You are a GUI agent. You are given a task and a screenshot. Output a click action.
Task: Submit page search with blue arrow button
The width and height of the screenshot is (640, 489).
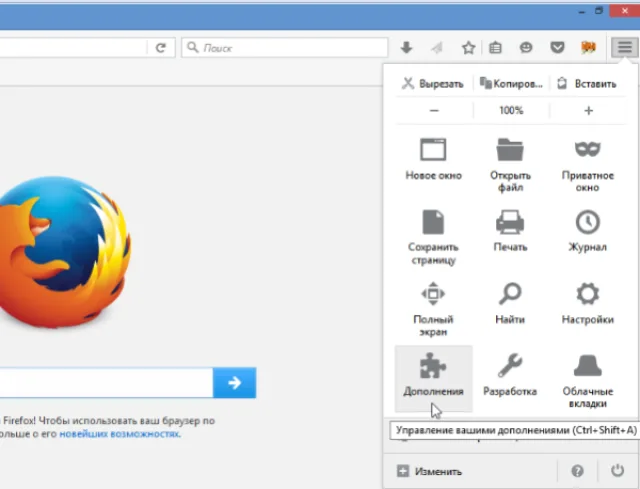[235, 383]
